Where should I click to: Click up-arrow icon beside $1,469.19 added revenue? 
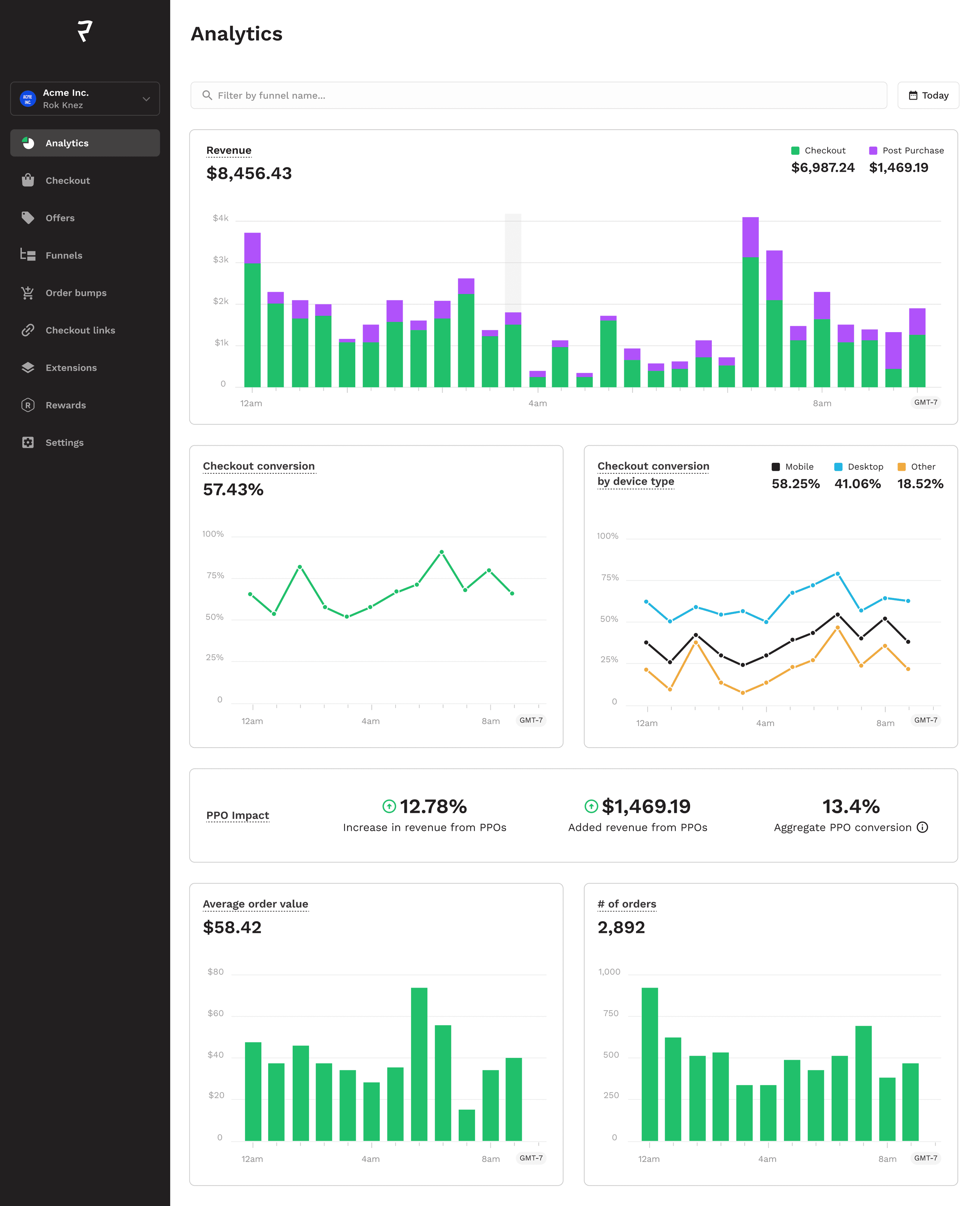[591, 806]
